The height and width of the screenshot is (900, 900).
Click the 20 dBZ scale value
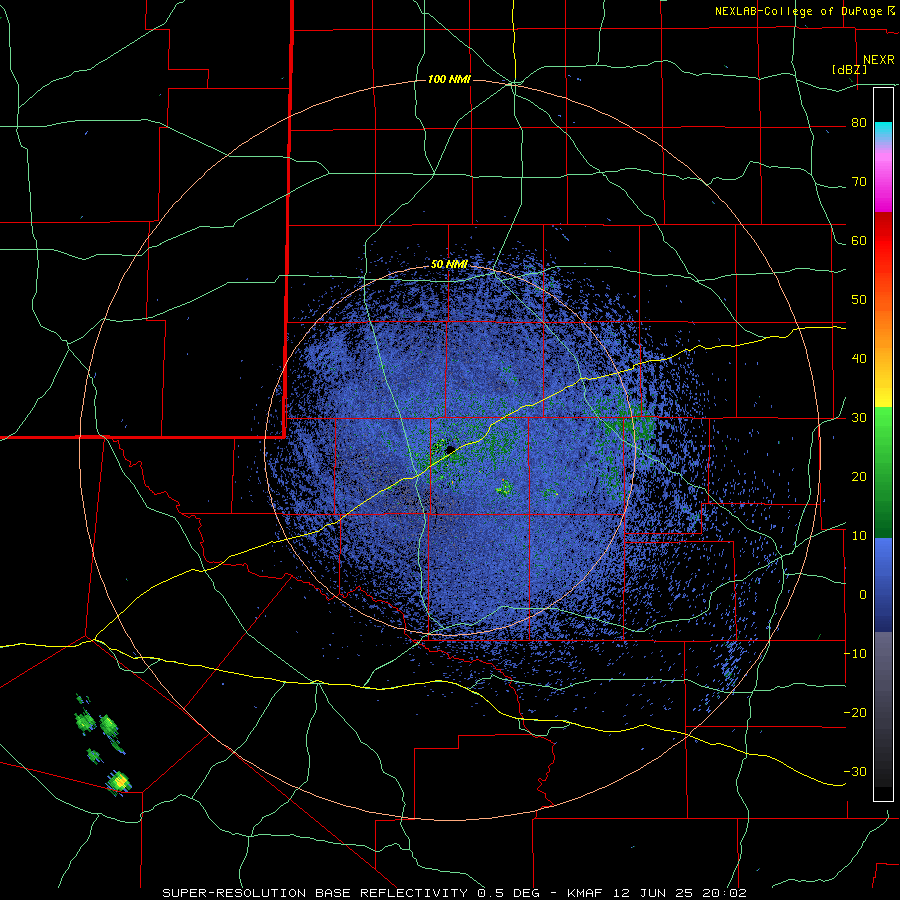(x=859, y=477)
